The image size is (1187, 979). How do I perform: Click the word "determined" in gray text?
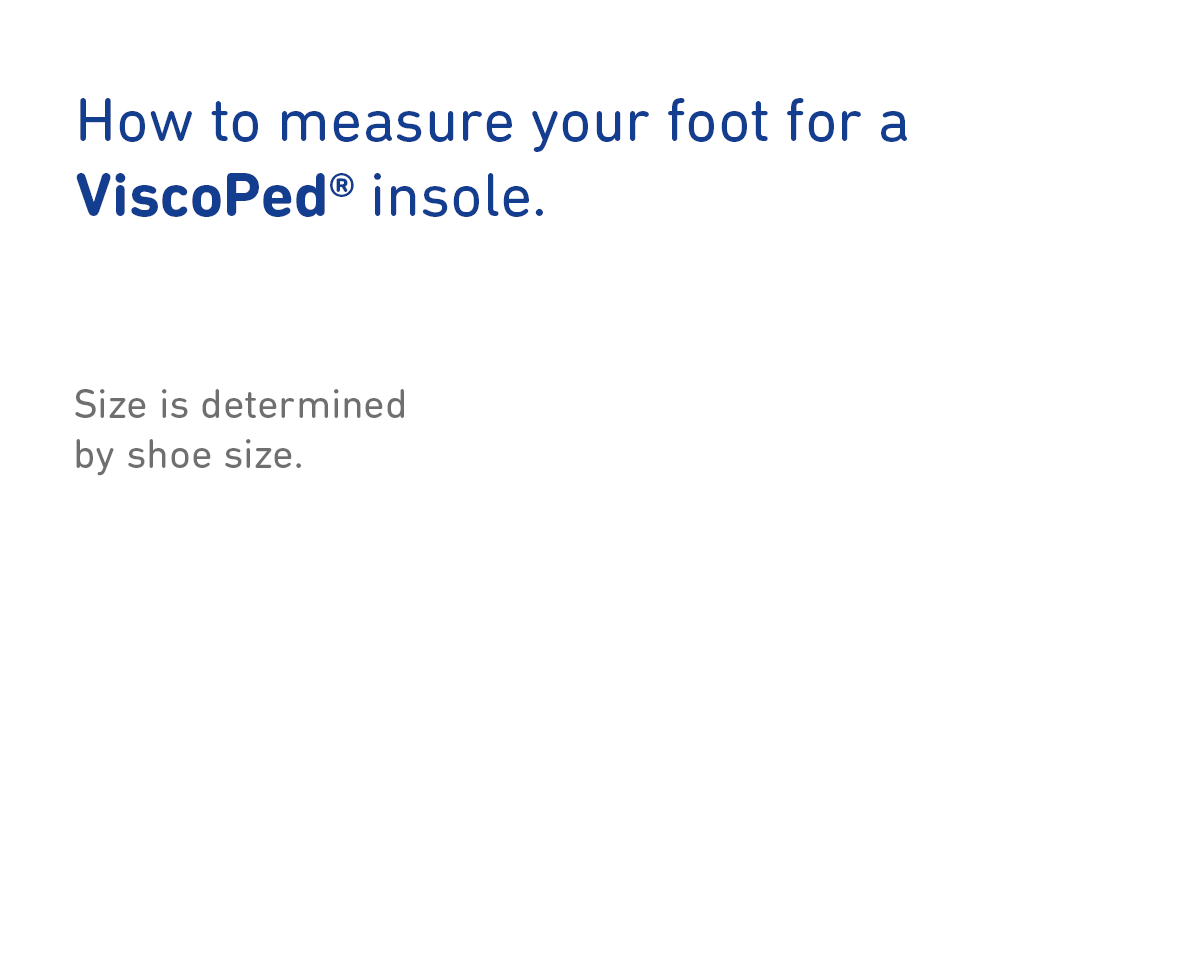coord(303,405)
